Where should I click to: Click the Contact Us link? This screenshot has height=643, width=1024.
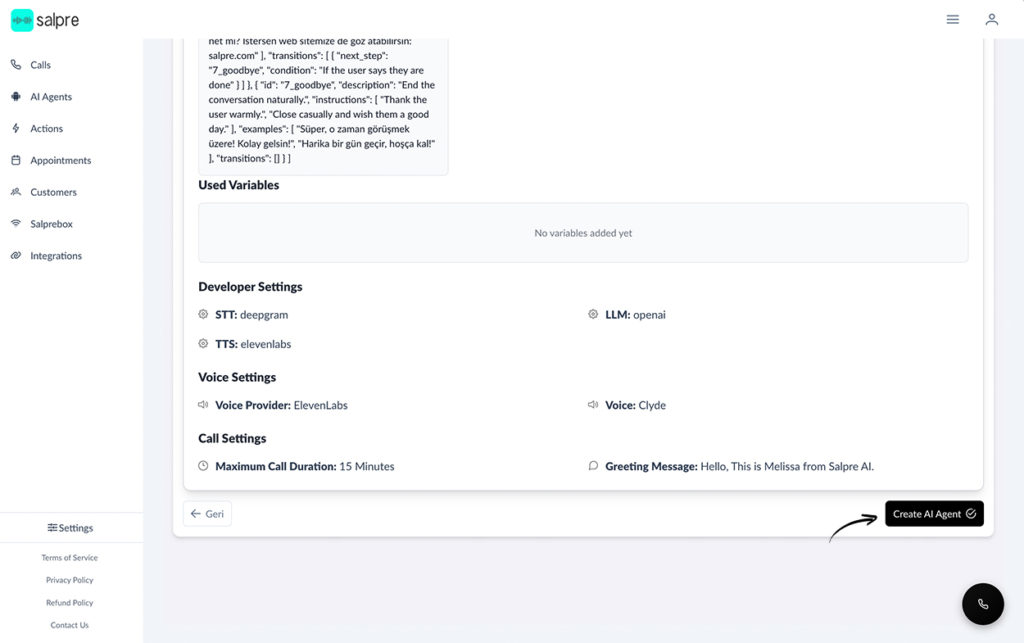point(70,625)
